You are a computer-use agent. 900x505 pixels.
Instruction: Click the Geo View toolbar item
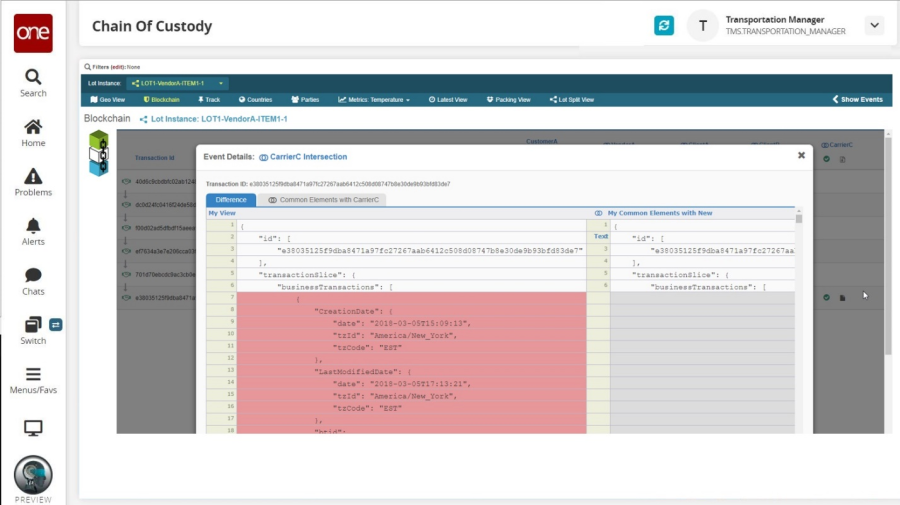(x=107, y=100)
